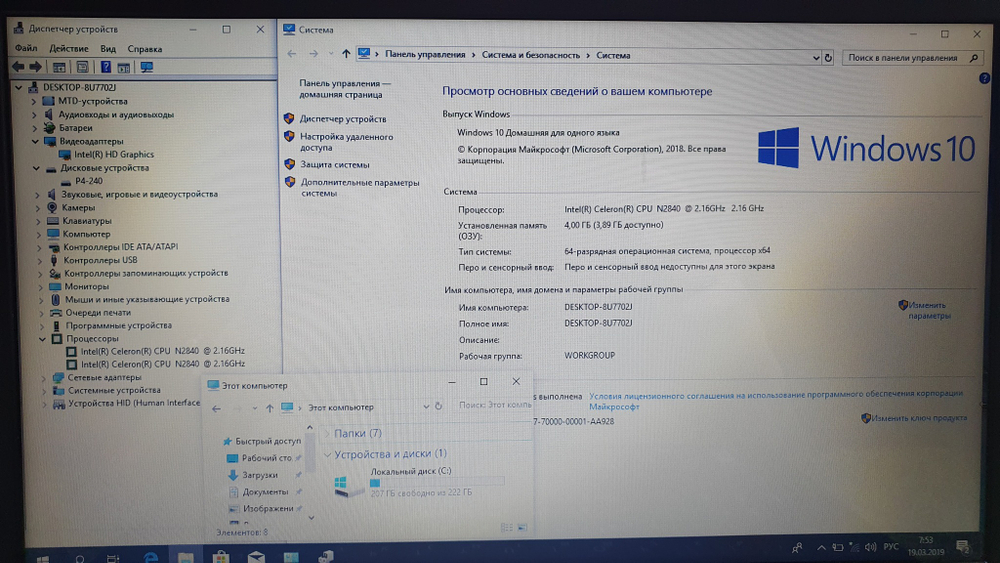The image size is (1000, 563).
Task: Click РУС language indicator in tray
Action: [891, 546]
